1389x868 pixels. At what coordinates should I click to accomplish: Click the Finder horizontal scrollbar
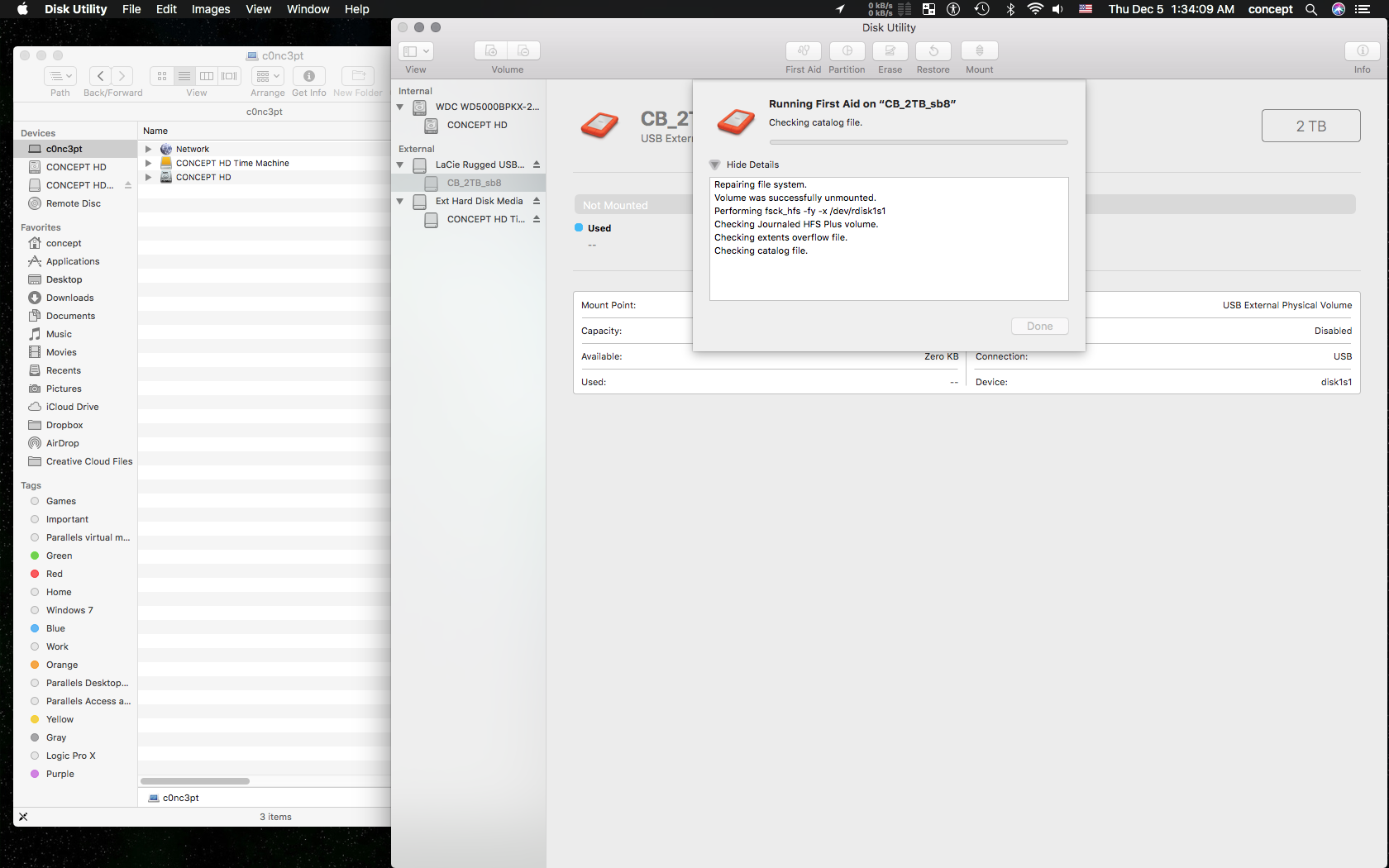tap(195, 781)
